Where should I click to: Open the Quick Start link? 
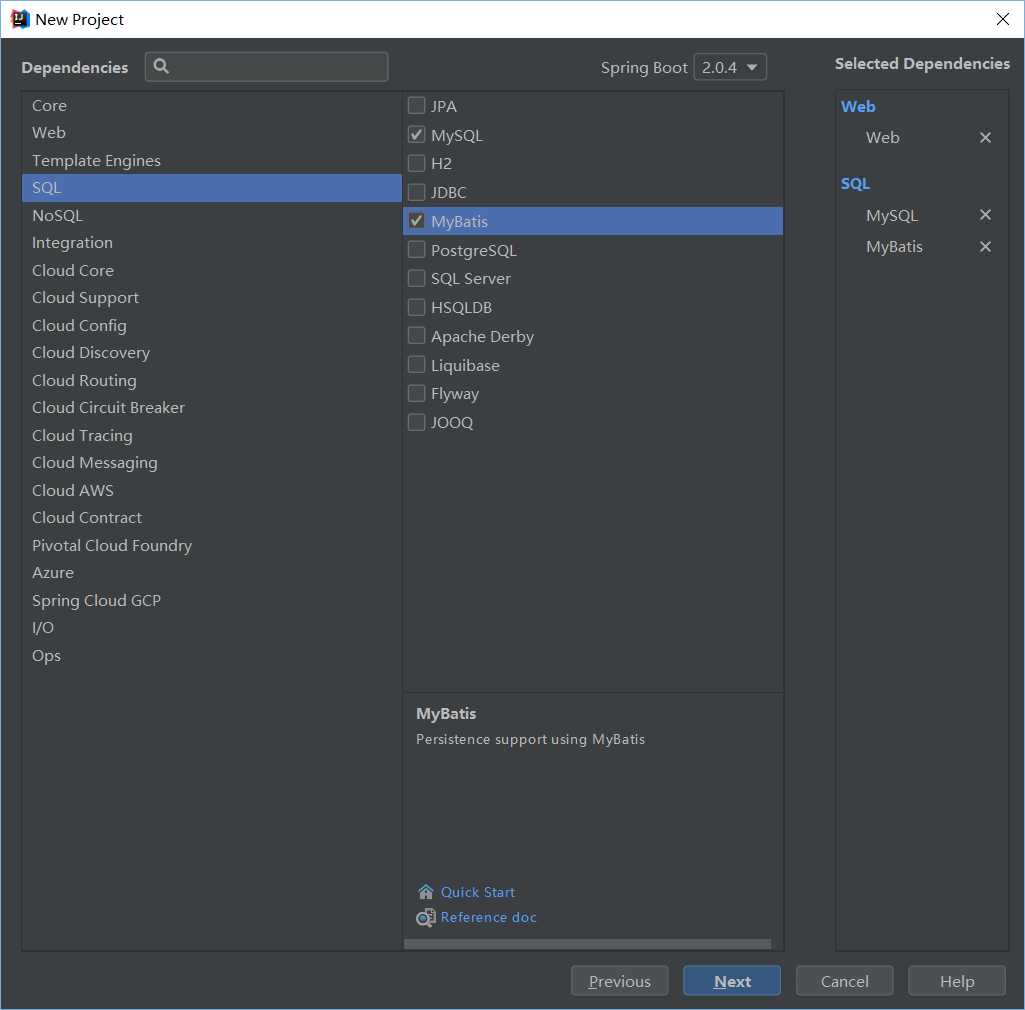click(x=478, y=892)
